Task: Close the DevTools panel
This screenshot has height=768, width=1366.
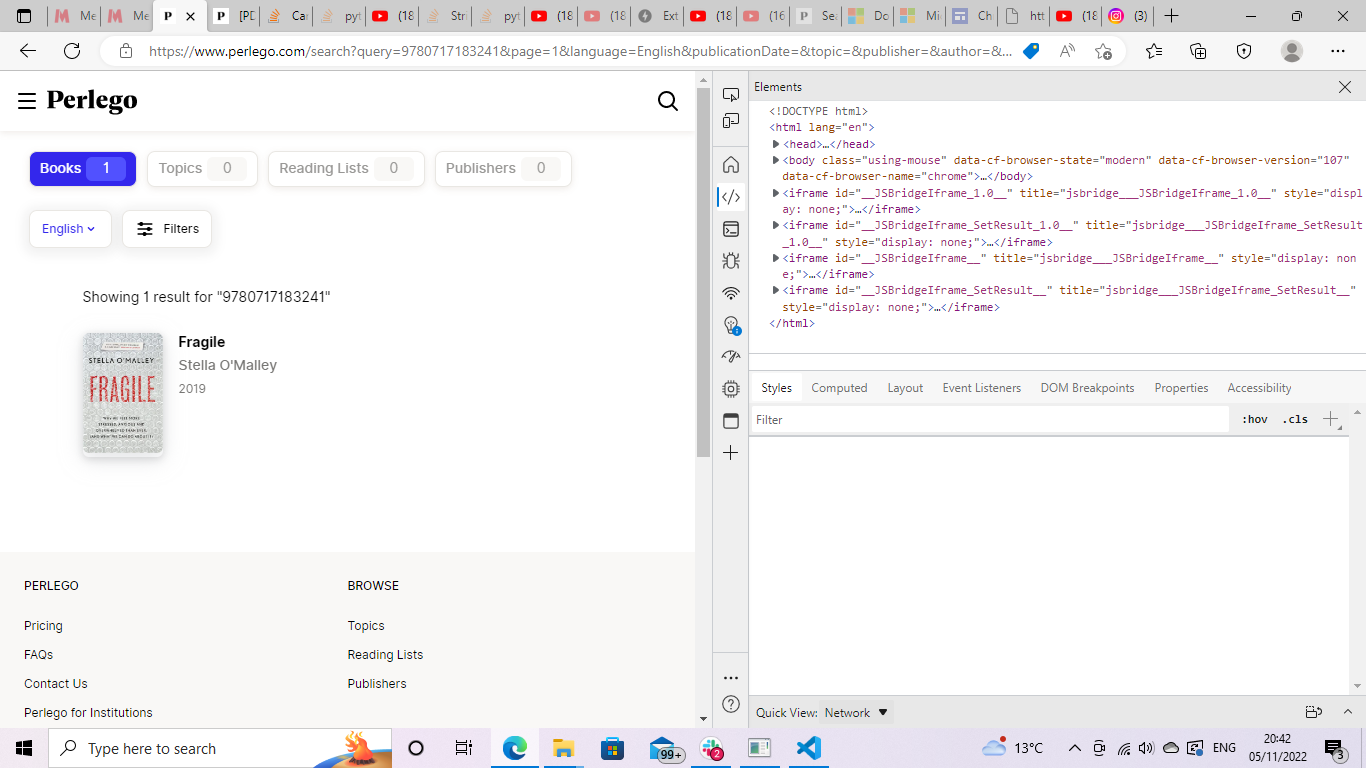Action: click(1345, 87)
